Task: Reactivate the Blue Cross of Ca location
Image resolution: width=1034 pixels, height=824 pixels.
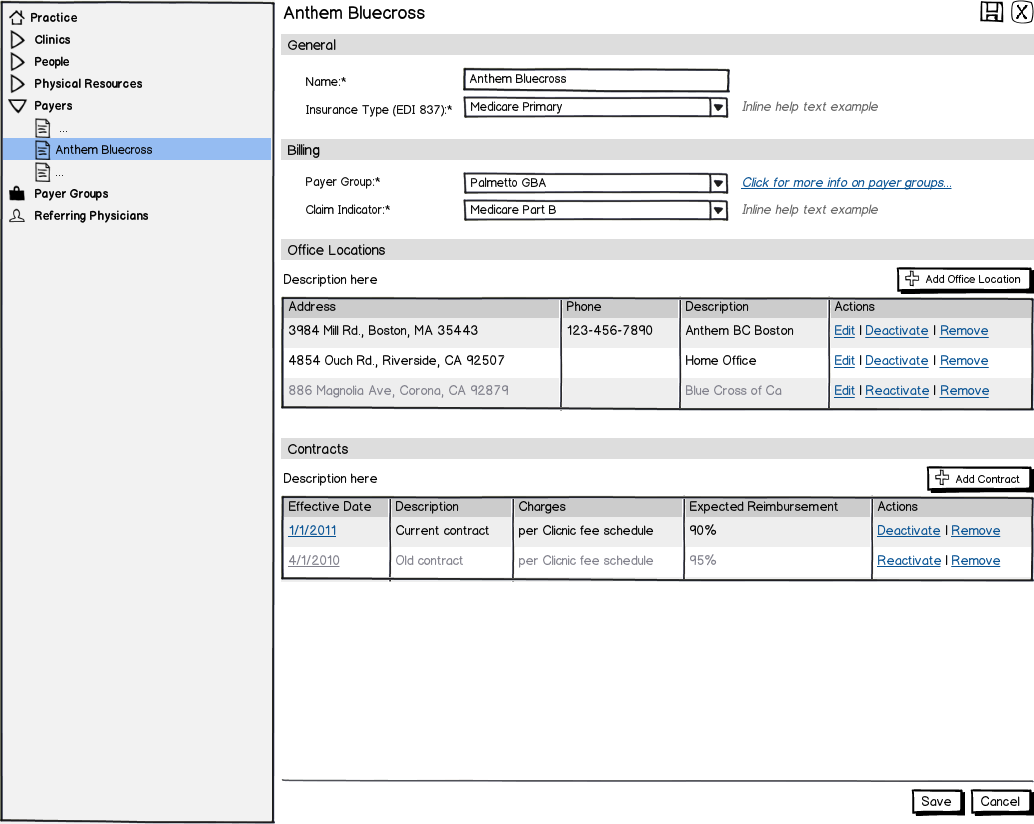Action: (x=897, y=390)
